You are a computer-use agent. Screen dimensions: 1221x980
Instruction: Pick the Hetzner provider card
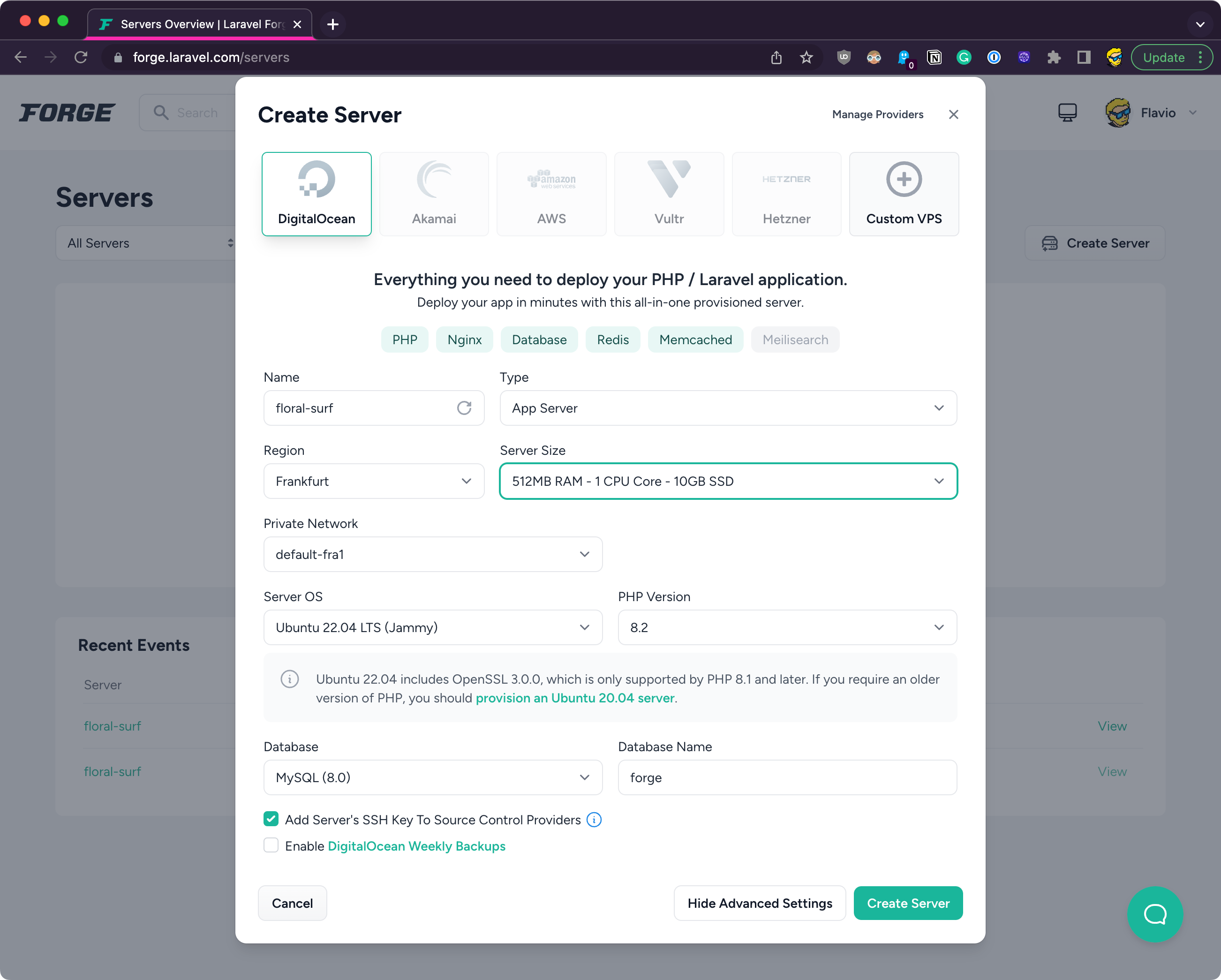coord(786,194)
